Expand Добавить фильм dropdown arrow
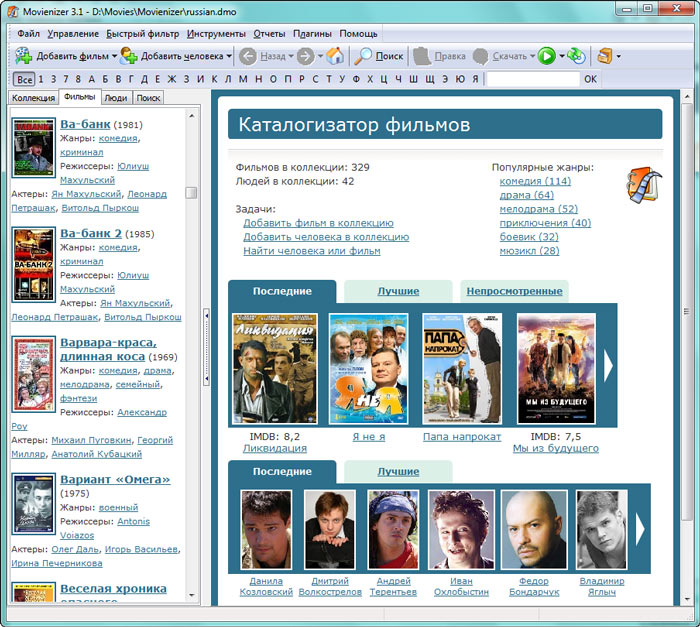The height and width of the screenshot is (627, 700). coord(114,56)
